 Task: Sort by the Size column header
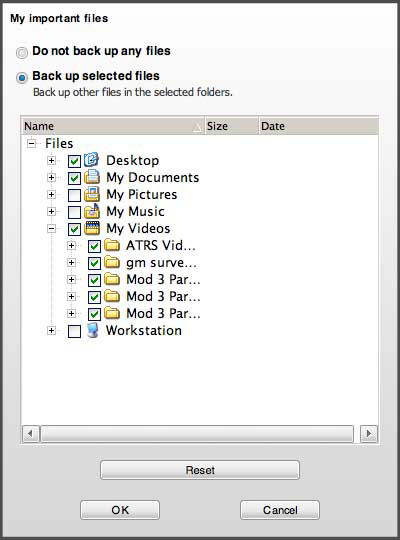232,126
